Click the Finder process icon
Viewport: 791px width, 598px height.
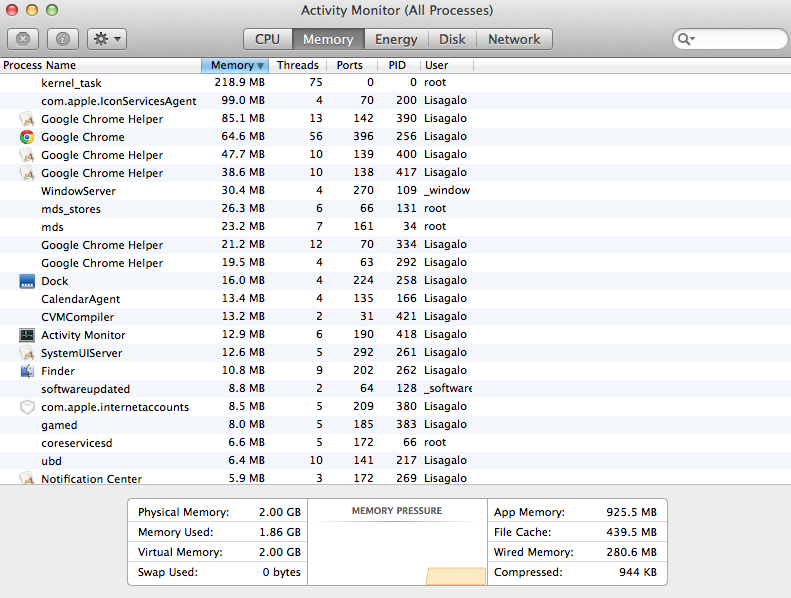pyautogui.click(x=27, y=371)
